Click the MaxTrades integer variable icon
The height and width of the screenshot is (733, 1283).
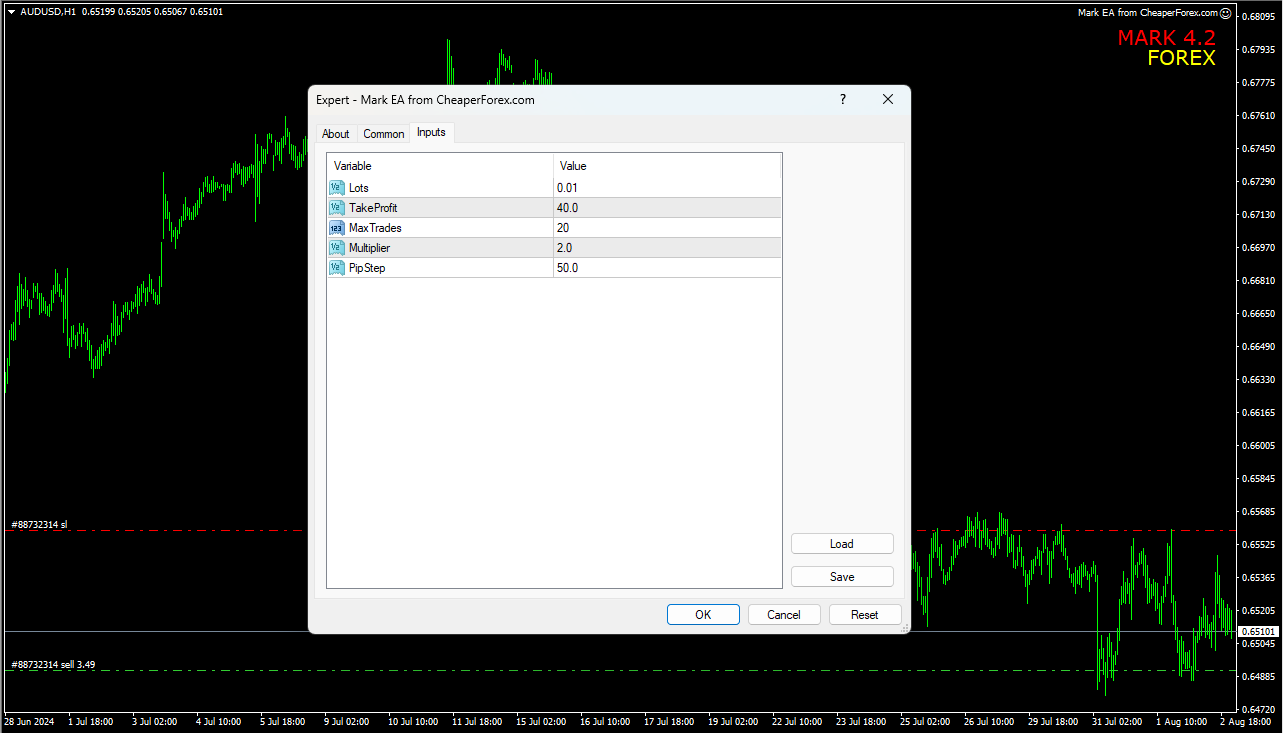coord(336,228)
